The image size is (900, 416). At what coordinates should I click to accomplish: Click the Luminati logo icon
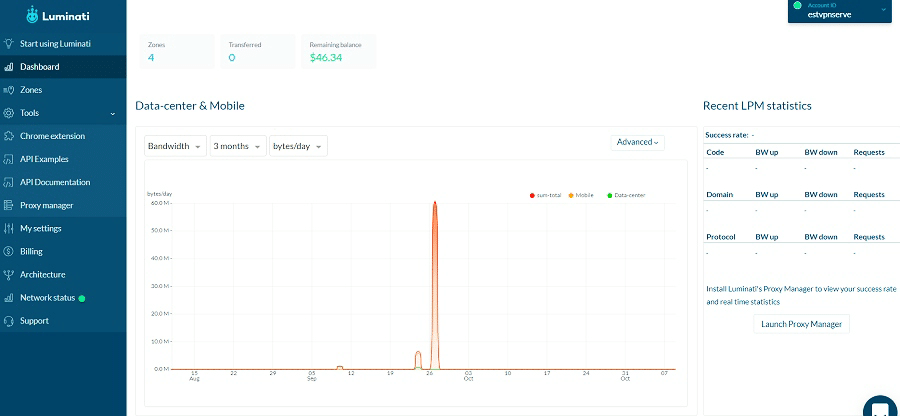33,15
